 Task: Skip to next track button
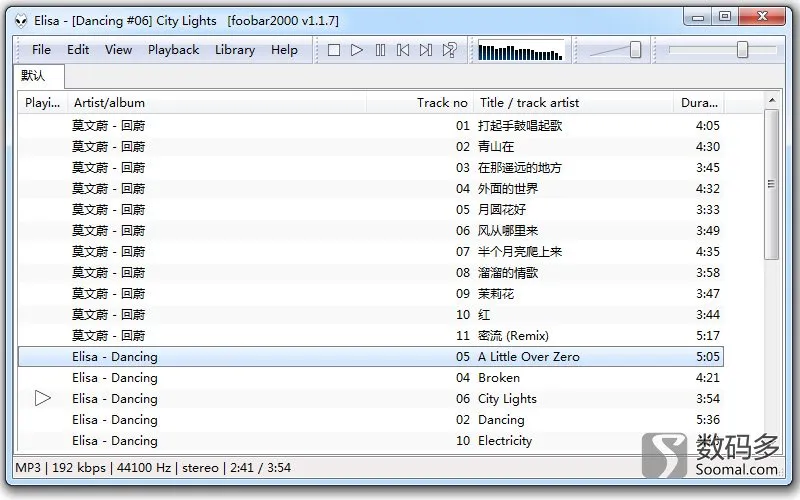426,50
